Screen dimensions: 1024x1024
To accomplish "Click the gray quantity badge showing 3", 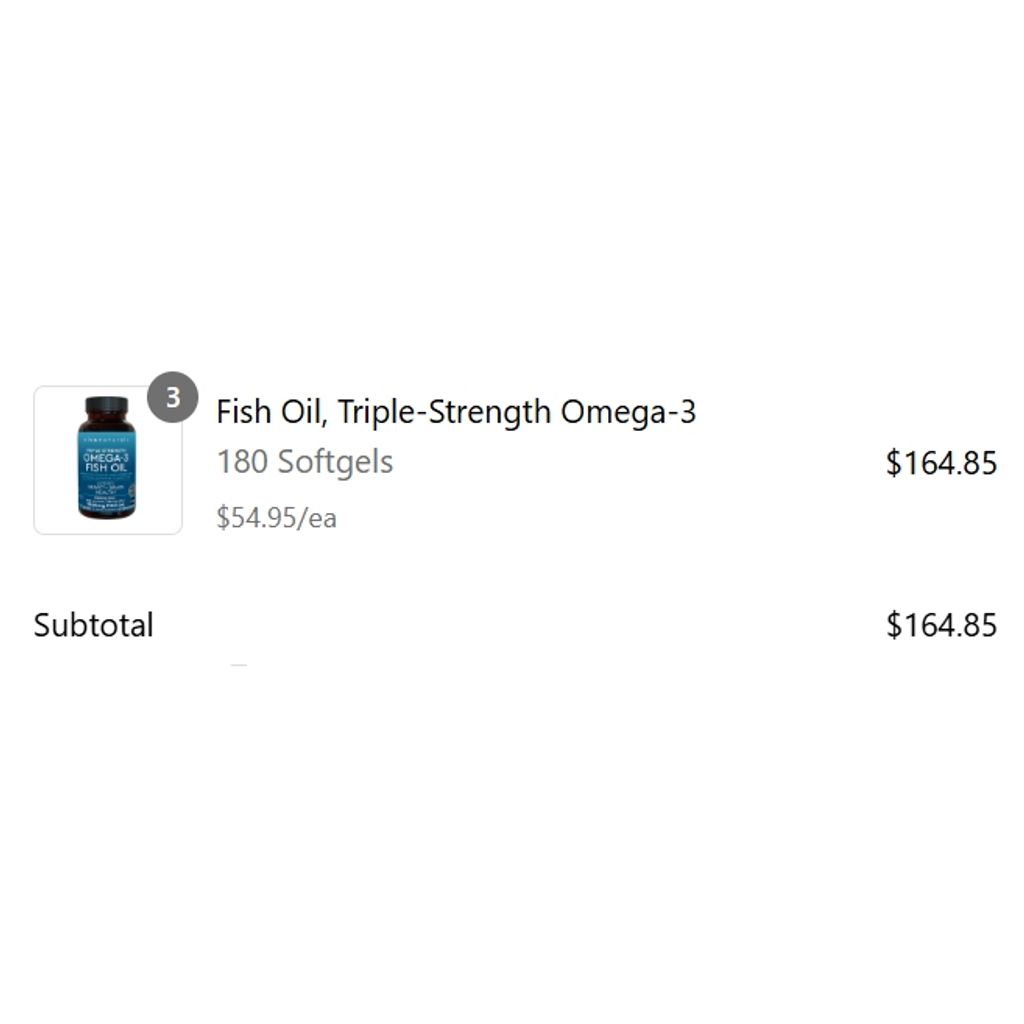I will tap(172, 397).
